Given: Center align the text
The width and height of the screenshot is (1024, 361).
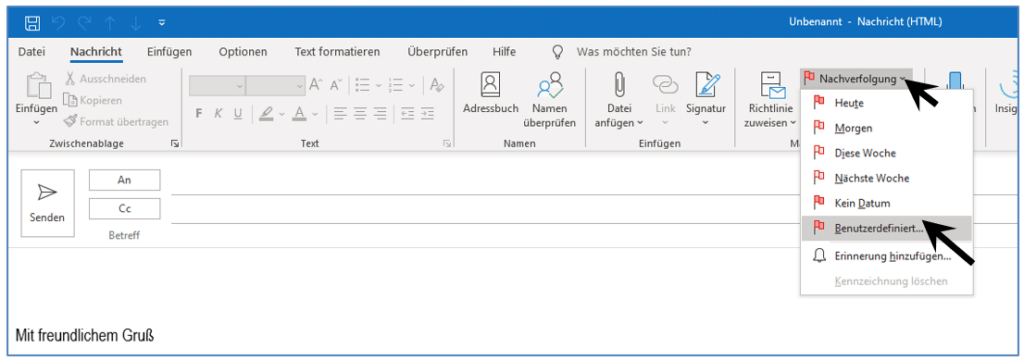Looking at the screenshot, I should coord(361,114).
